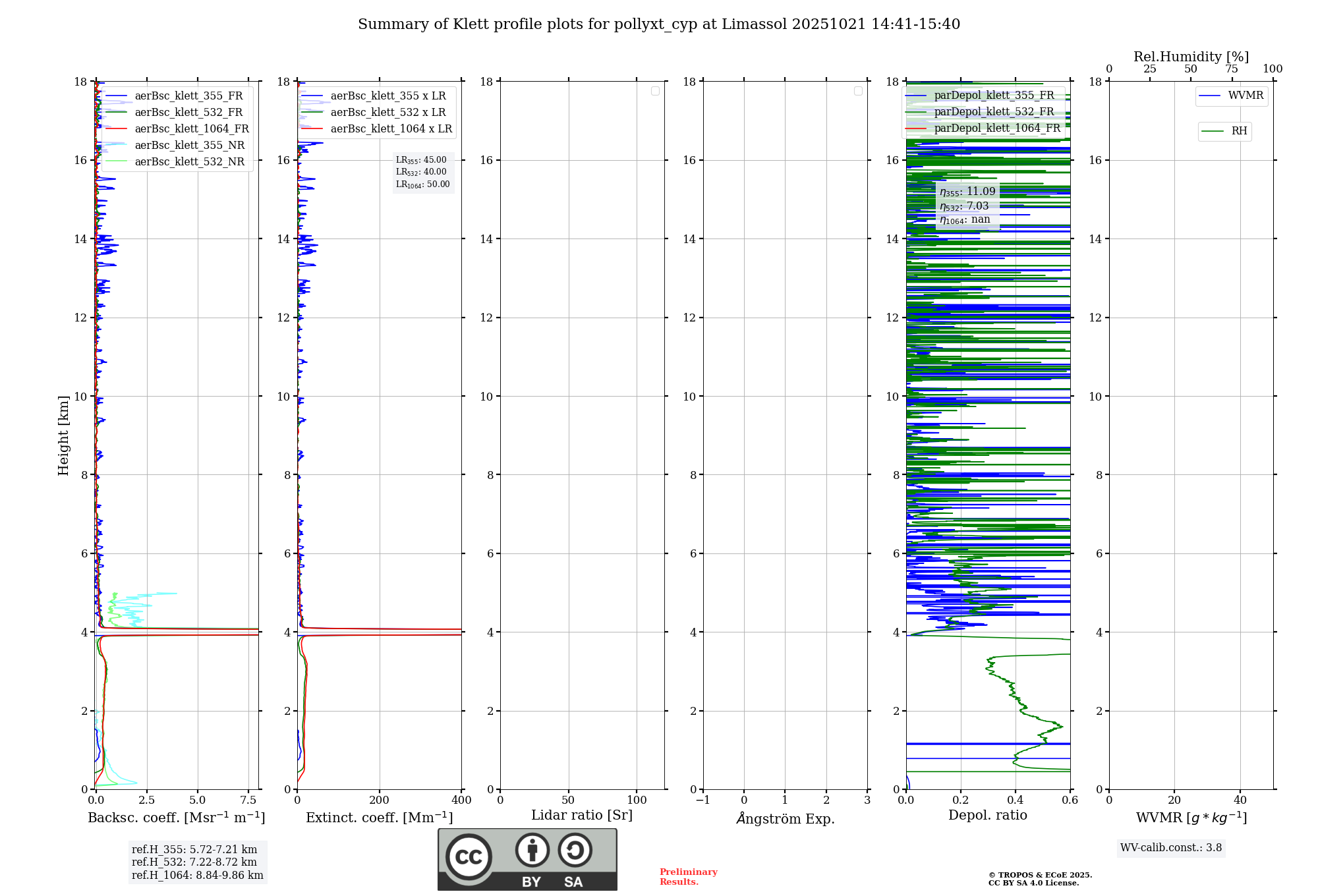This screenshot has width=1318, height=896.
Task: Select the aerBsc_klett_532 x LR legend entry
Action: (387, 113)
